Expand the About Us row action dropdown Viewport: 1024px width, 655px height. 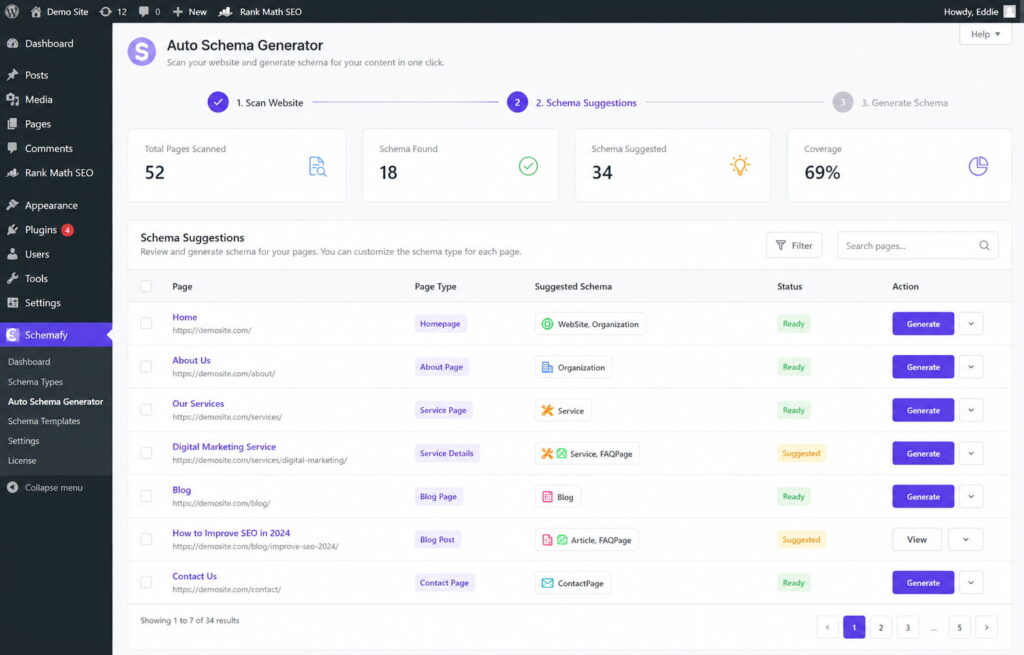(971, 367)
